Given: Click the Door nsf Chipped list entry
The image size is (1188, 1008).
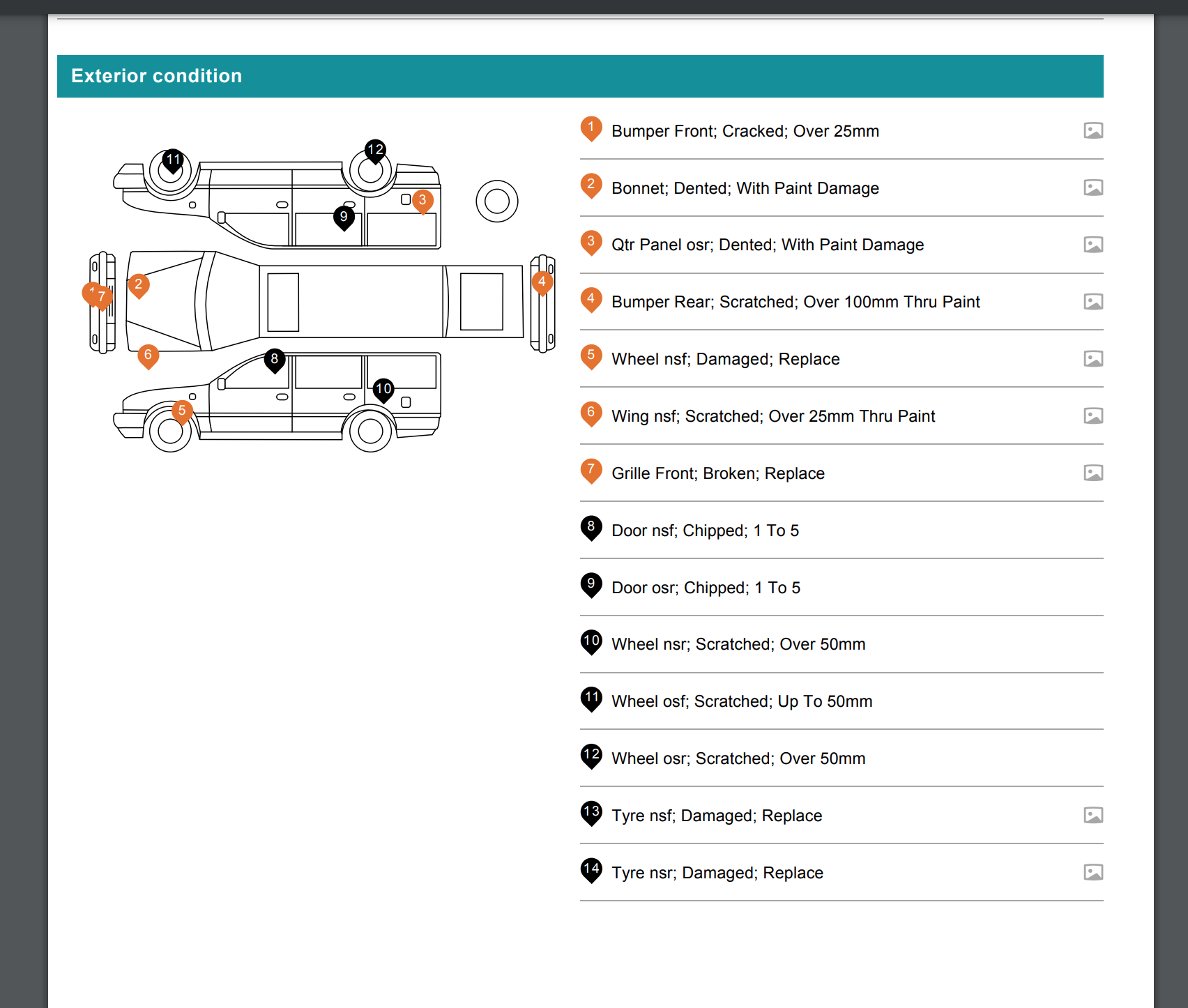Looking at the screenshot, I should 705,530.
